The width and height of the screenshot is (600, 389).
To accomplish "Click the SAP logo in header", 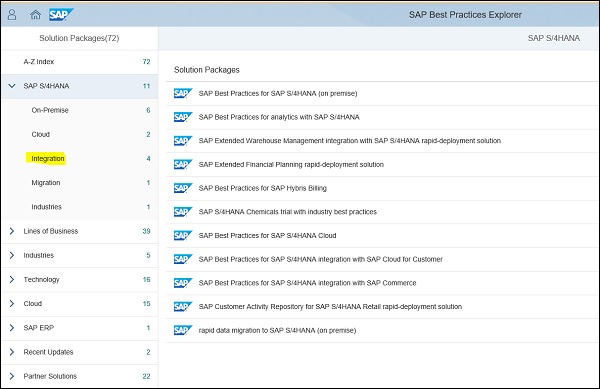I will coord(61,15).
